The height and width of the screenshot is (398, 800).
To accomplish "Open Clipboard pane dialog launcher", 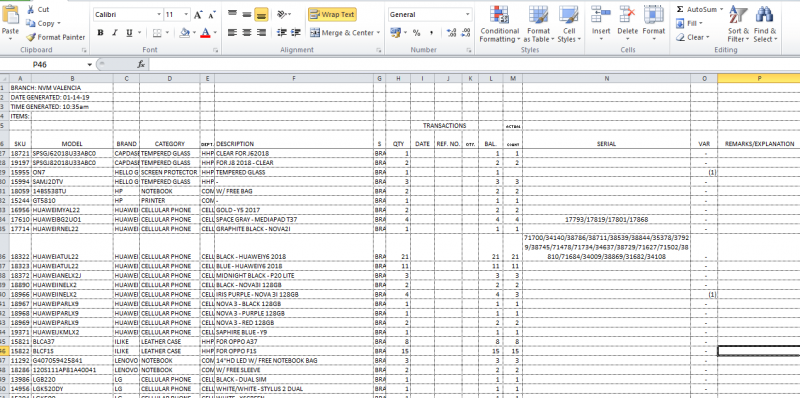I will (84, 50).
